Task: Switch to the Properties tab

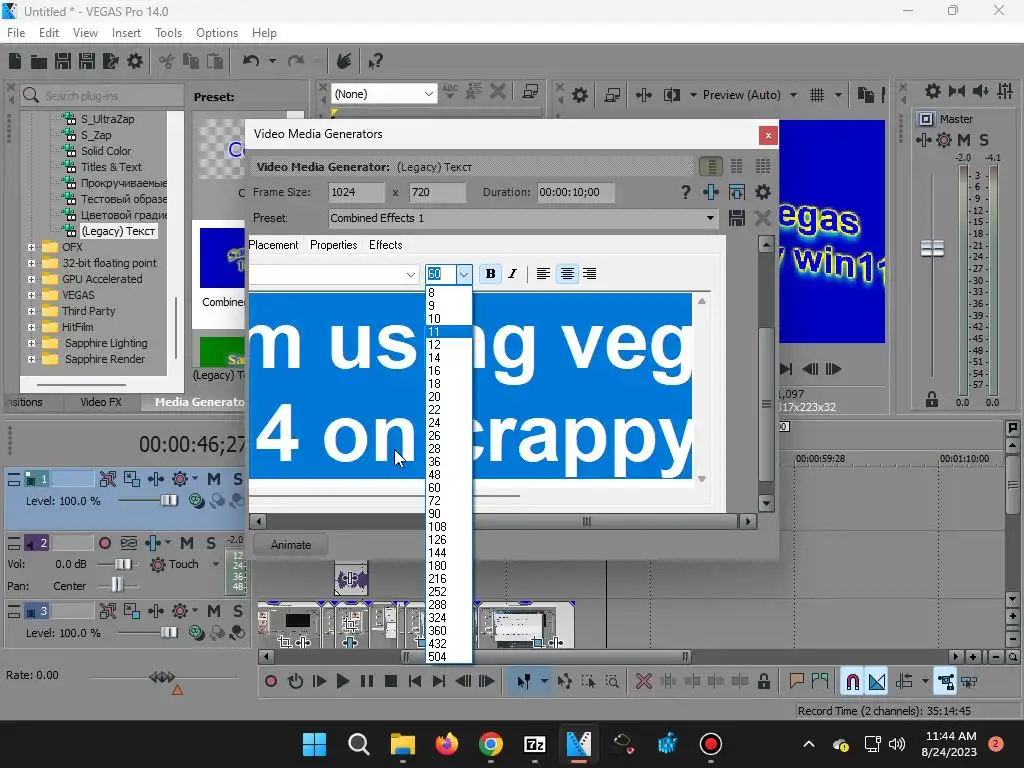Action: pos(334,245)
